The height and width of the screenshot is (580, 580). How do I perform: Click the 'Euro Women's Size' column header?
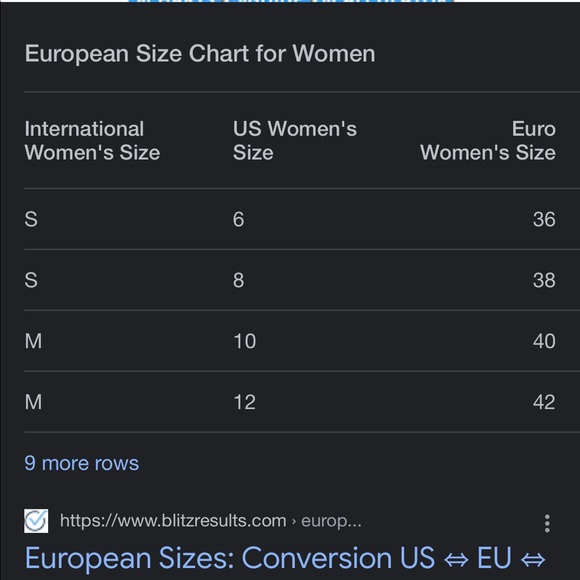(x=488, y=141)
